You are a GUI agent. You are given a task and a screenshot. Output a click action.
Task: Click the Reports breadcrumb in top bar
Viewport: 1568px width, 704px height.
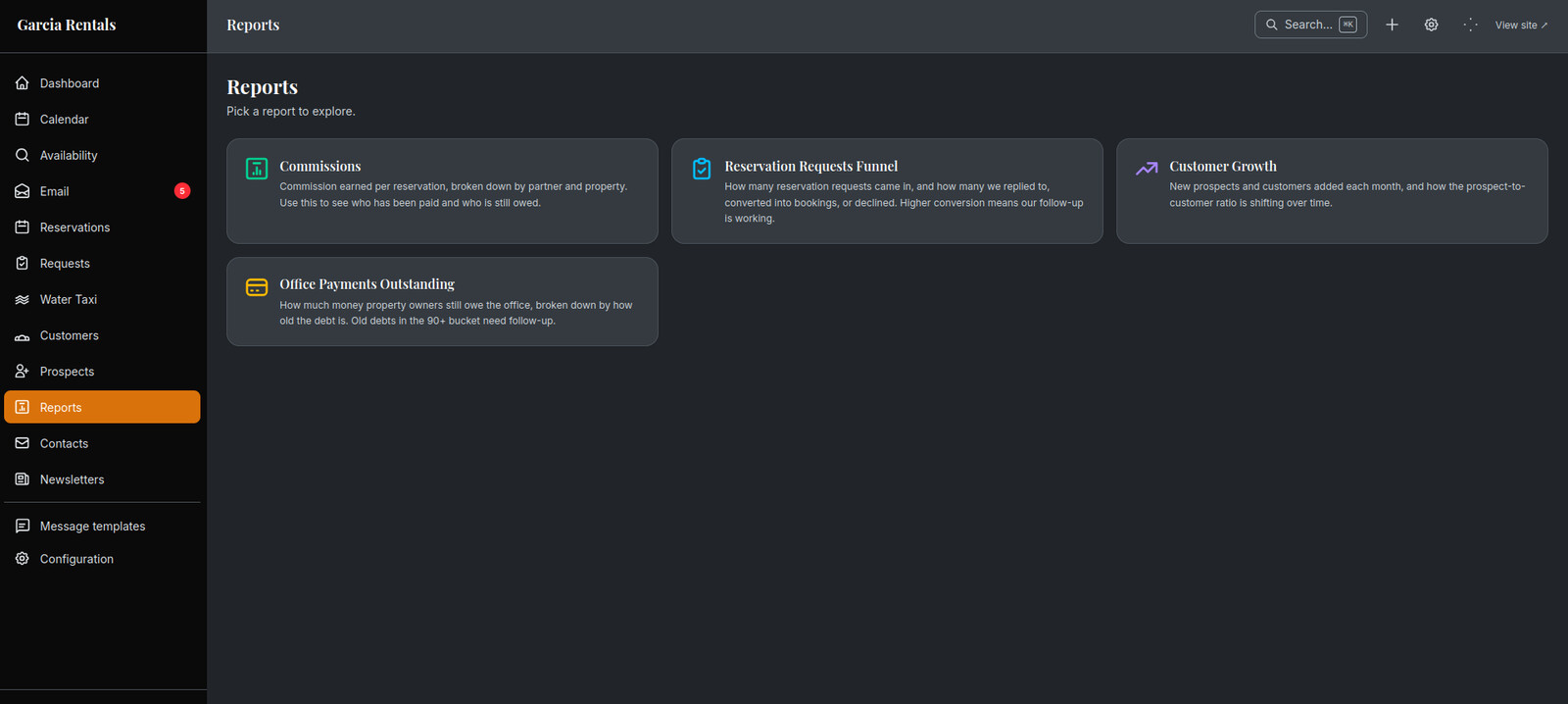(253, 25)
